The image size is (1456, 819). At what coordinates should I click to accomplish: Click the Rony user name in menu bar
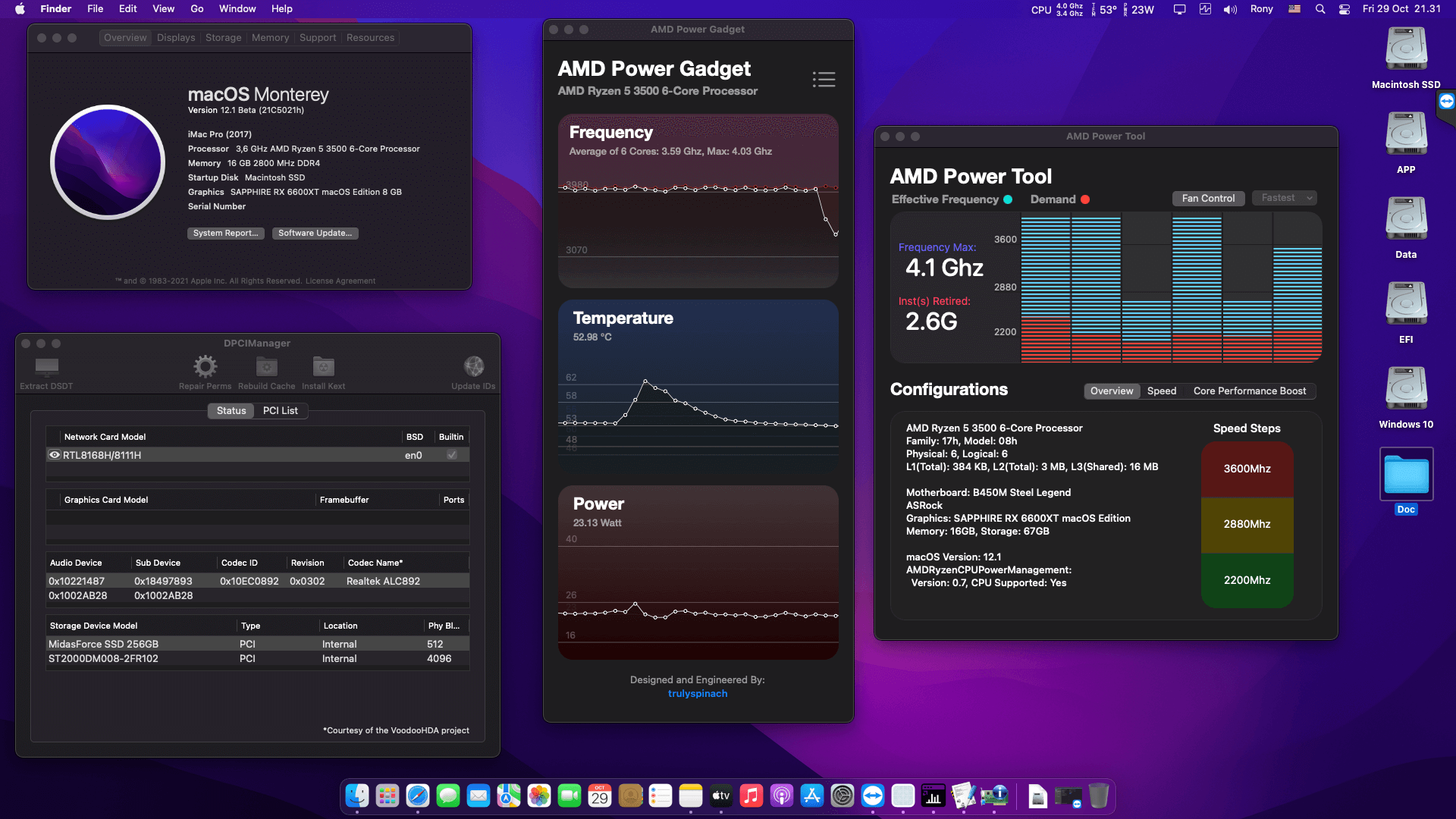pos(1261,9)
